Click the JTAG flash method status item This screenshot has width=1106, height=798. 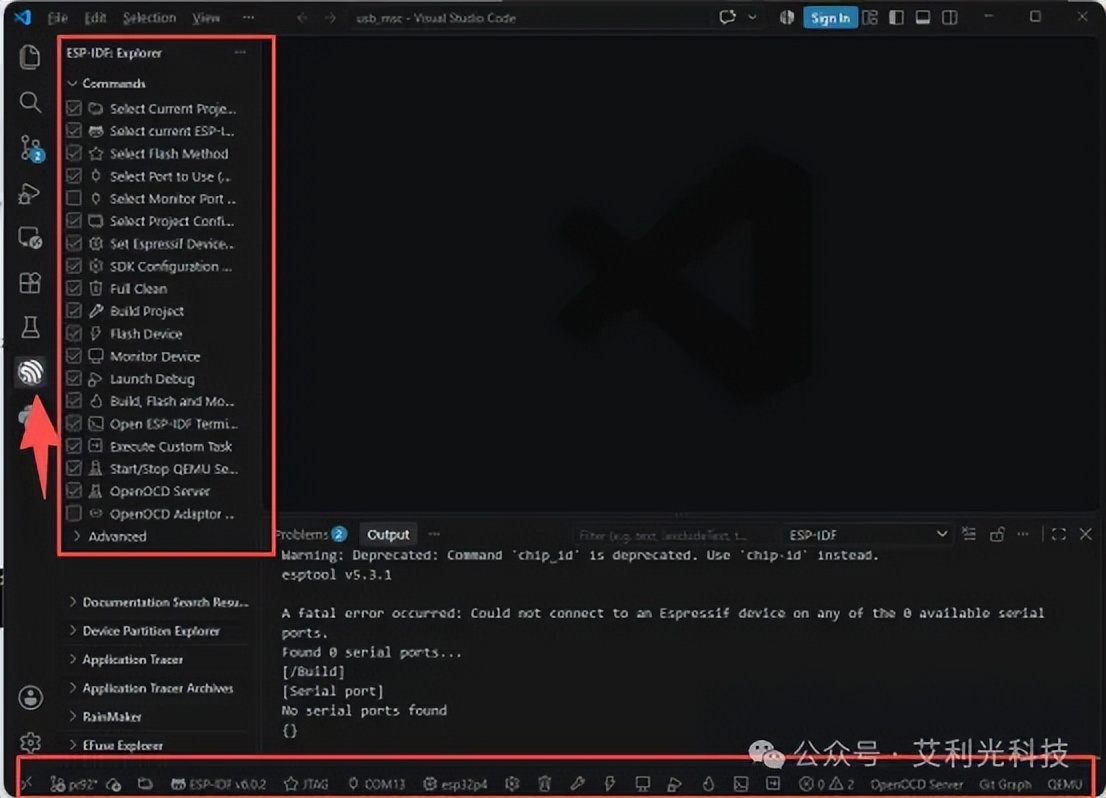[306, 783]
